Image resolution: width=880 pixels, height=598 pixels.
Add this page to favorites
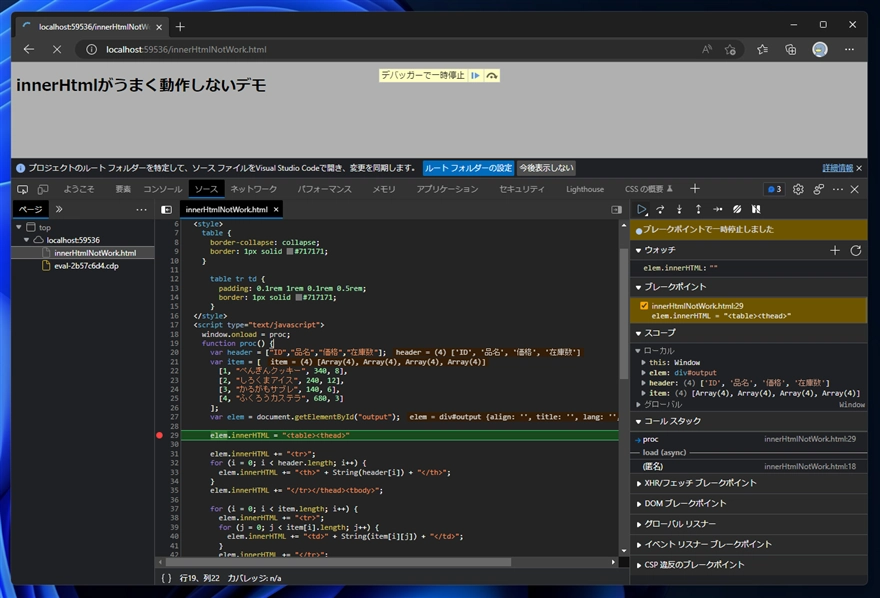point(730,49)
